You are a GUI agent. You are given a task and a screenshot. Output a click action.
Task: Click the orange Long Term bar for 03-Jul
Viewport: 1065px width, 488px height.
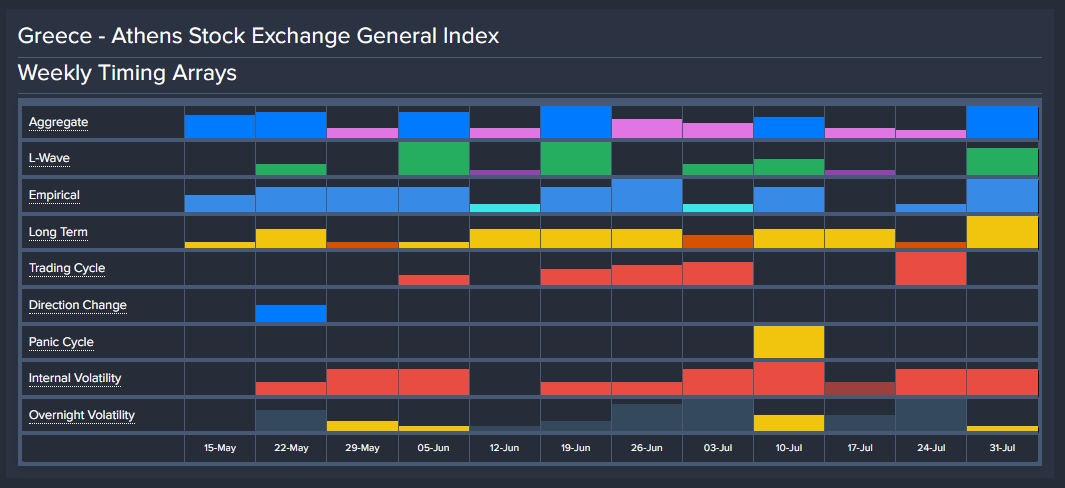(x=718, y=241)
